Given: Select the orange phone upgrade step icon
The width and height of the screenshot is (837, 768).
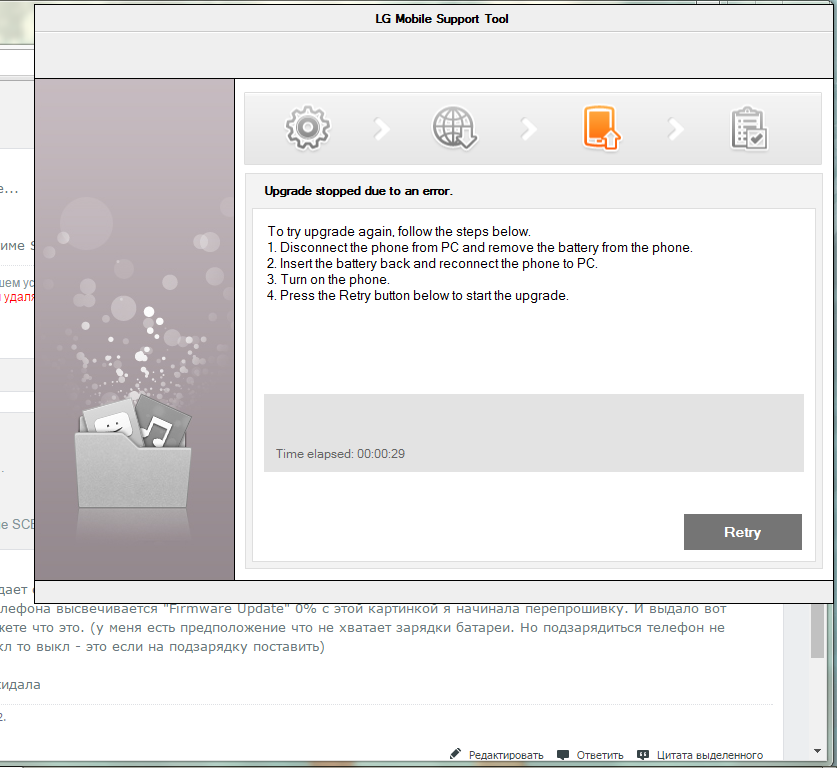Looking at the screenshot, I should tap(602, 128).
